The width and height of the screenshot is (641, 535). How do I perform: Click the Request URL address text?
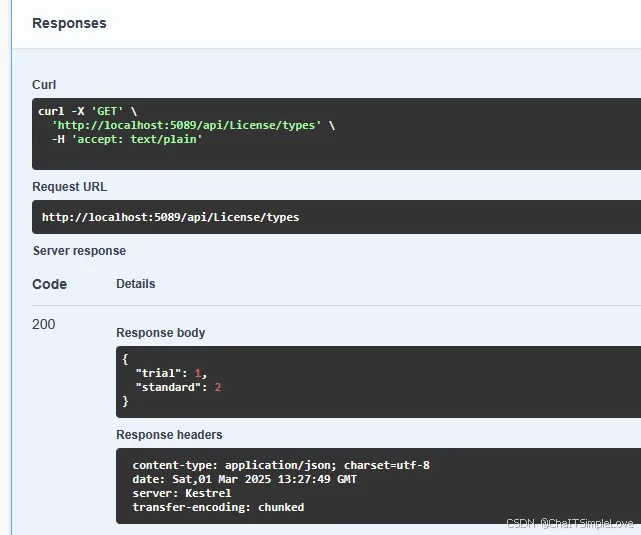(170, 217)
